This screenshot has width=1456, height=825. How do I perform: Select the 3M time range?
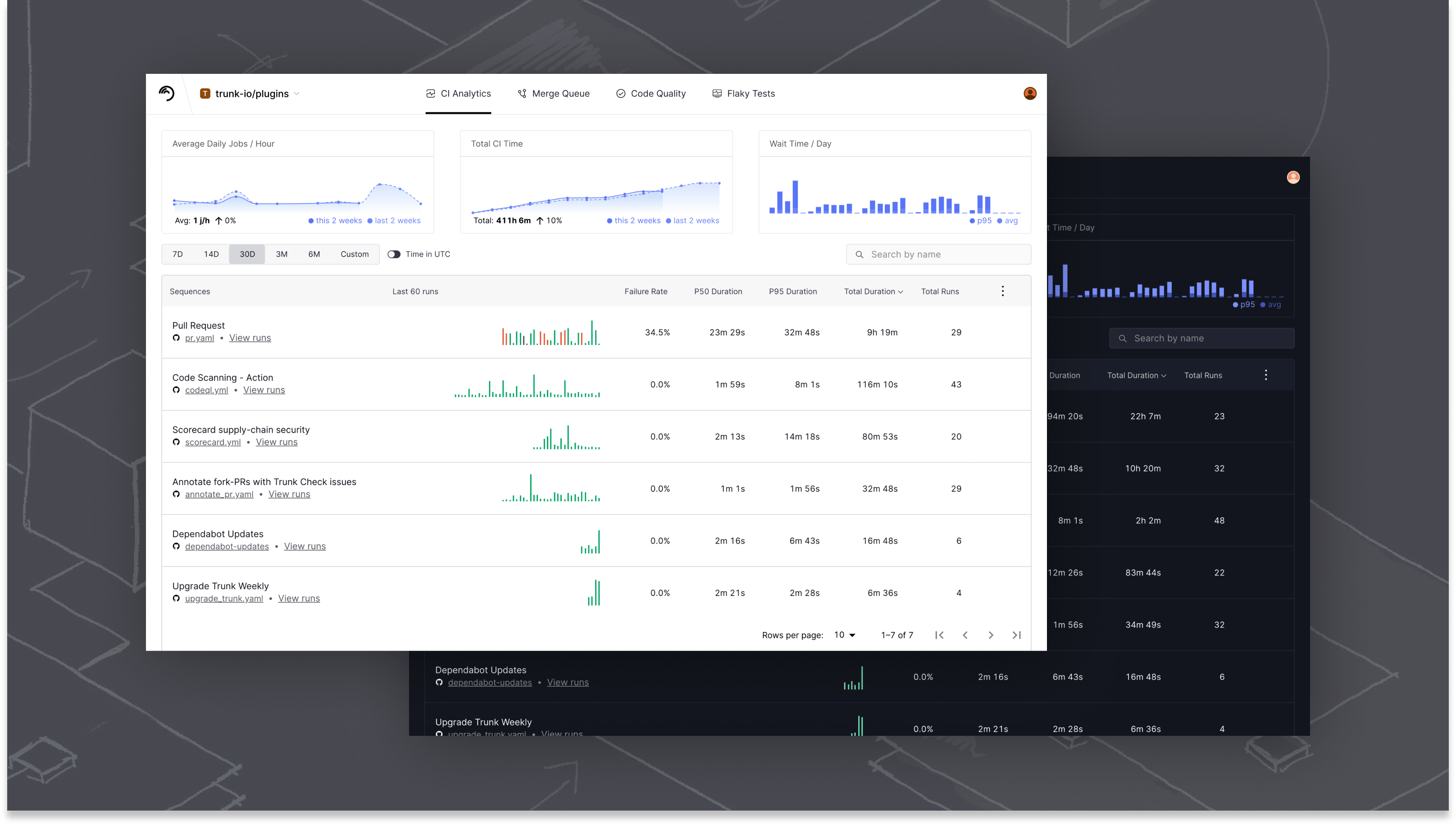pos(282,254)
